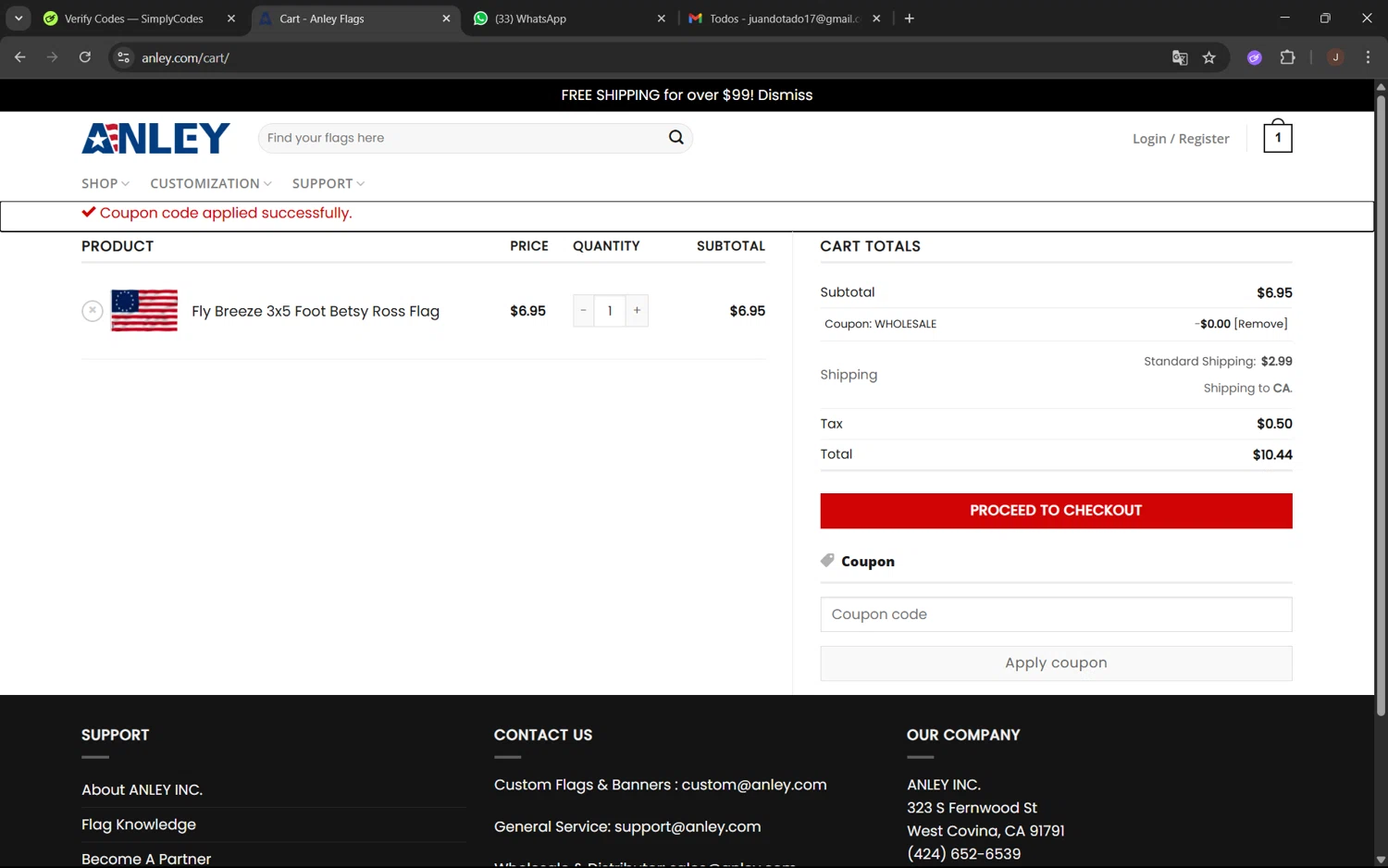
Task: Open the tab search dropdown arrow
Action: click(19, 19)
